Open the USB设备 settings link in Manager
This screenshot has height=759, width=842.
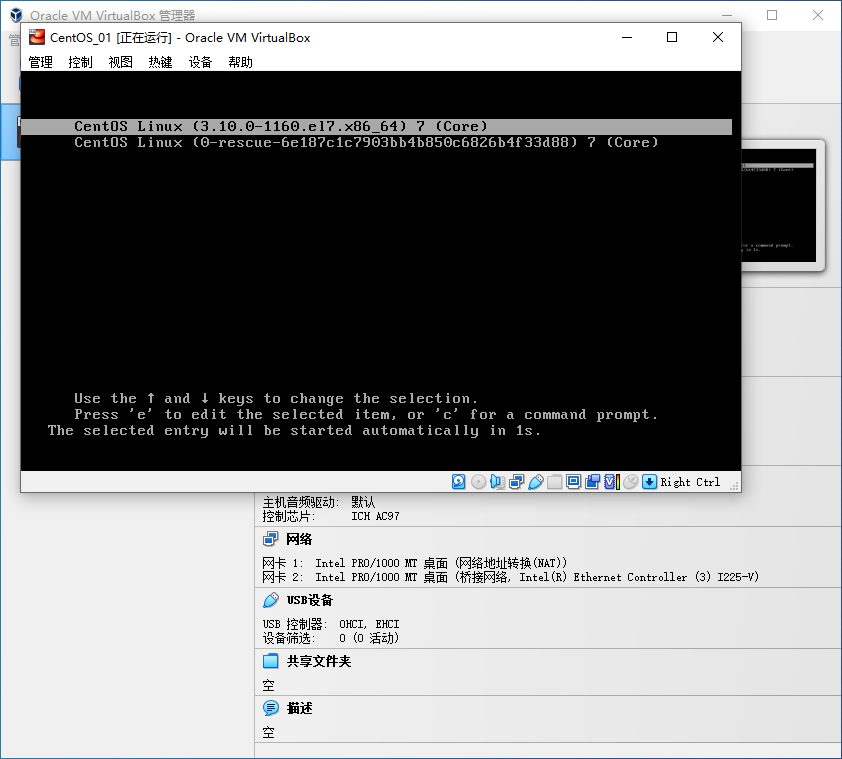click(x=310, y=600)
